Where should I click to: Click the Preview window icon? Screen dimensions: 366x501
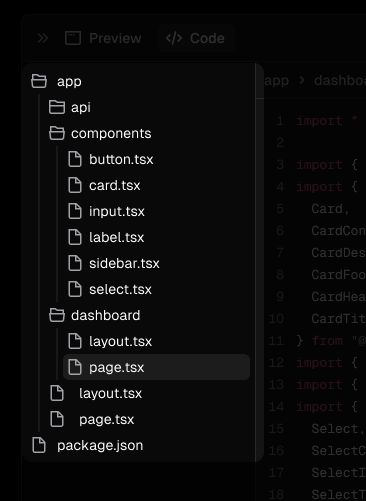(73, 38)
